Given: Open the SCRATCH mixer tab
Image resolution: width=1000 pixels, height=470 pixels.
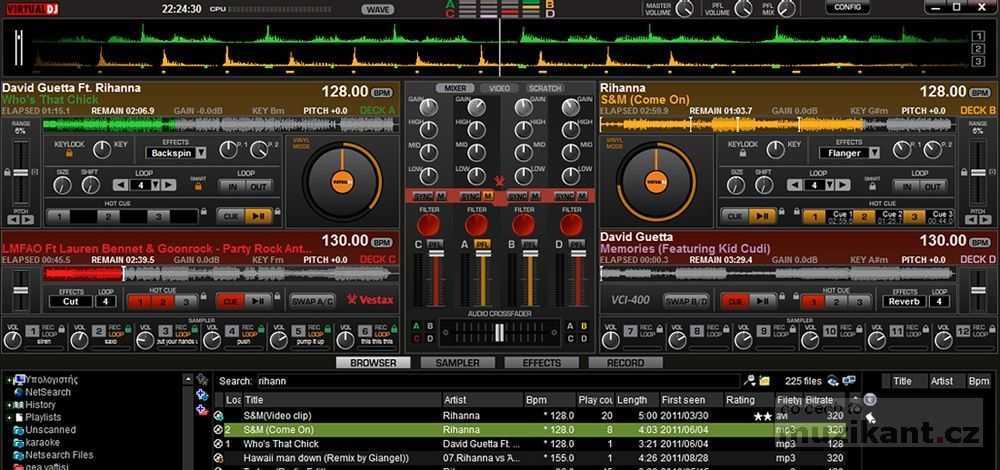Looking at the screenshot, I should tap(545, 89).
